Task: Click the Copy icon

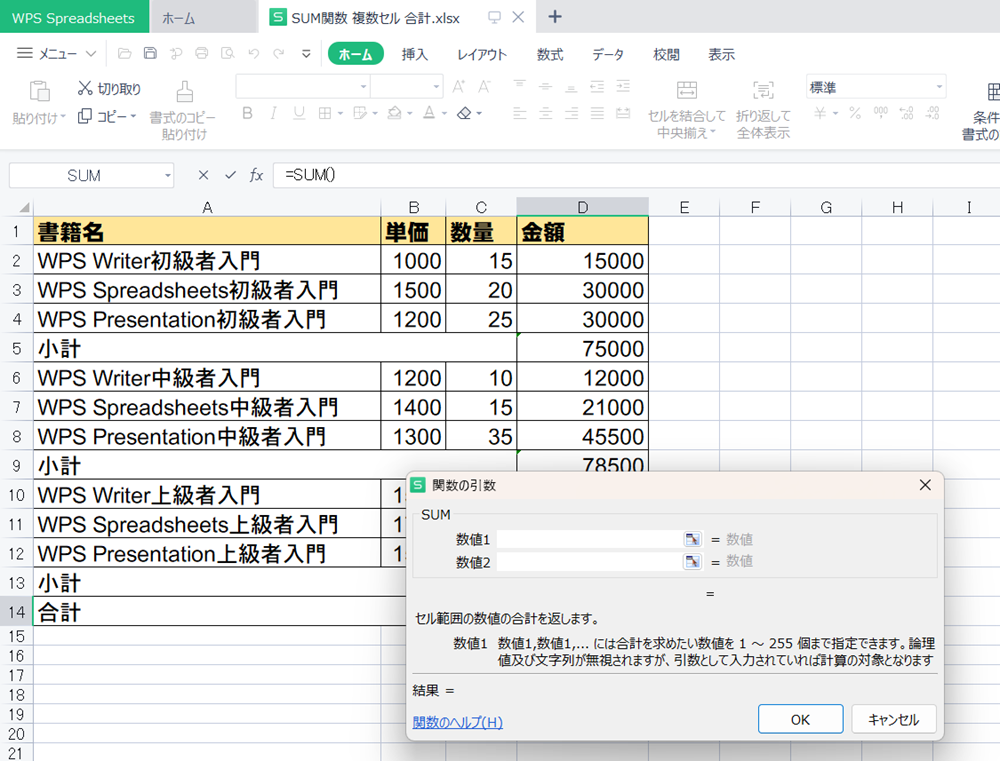Action: tap(85, 116)
